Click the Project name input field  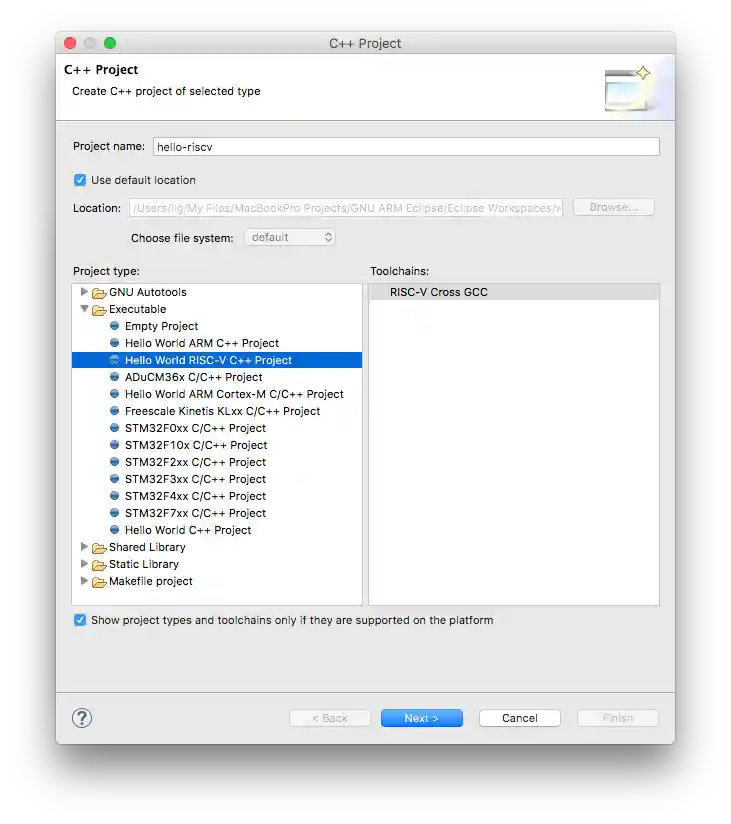click(406, 147)
